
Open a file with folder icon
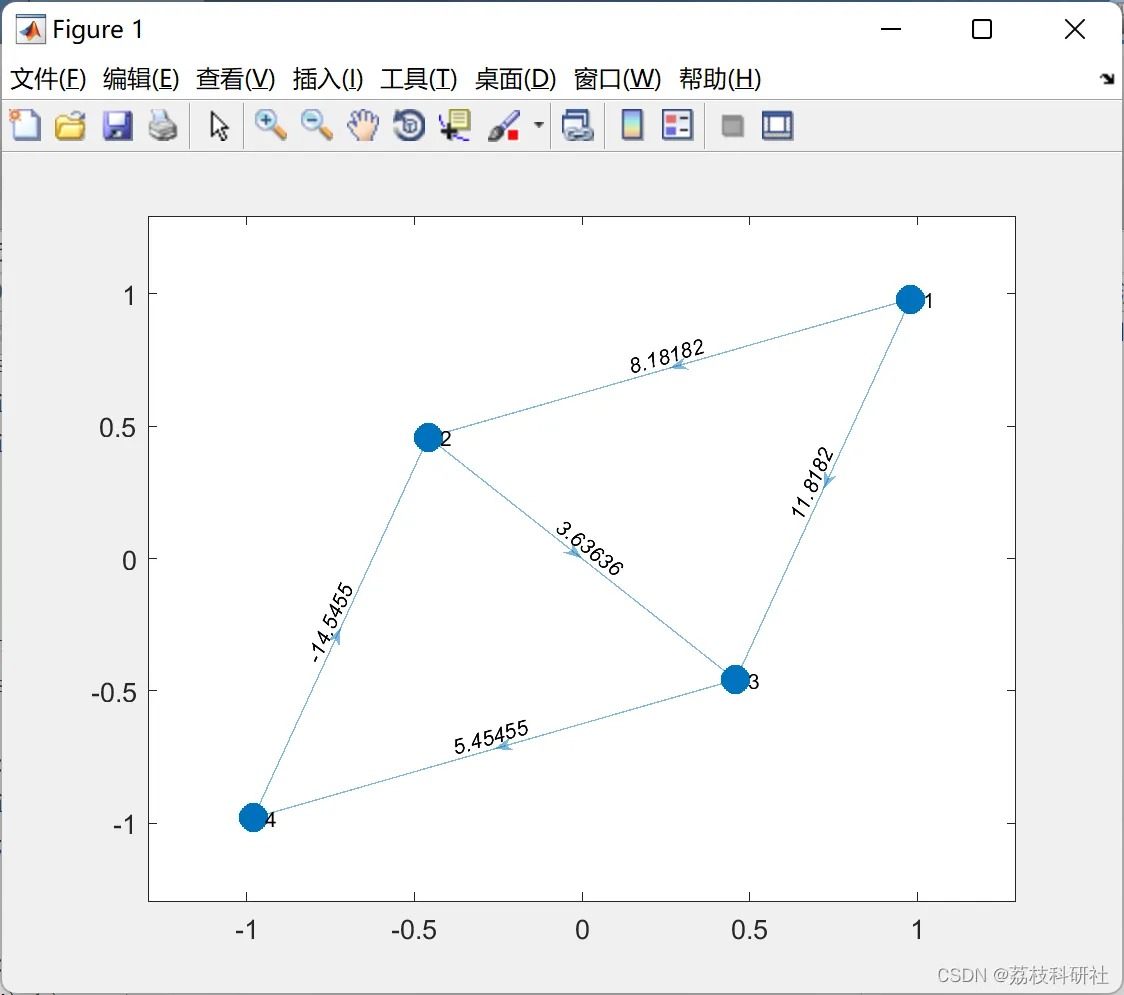(70, 125)
